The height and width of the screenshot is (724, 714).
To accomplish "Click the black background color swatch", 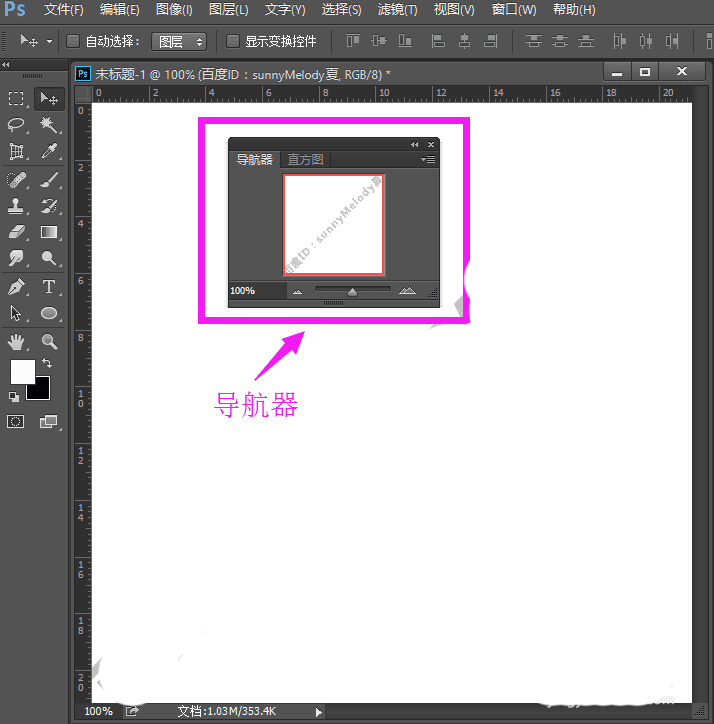I will coord(42,392).
